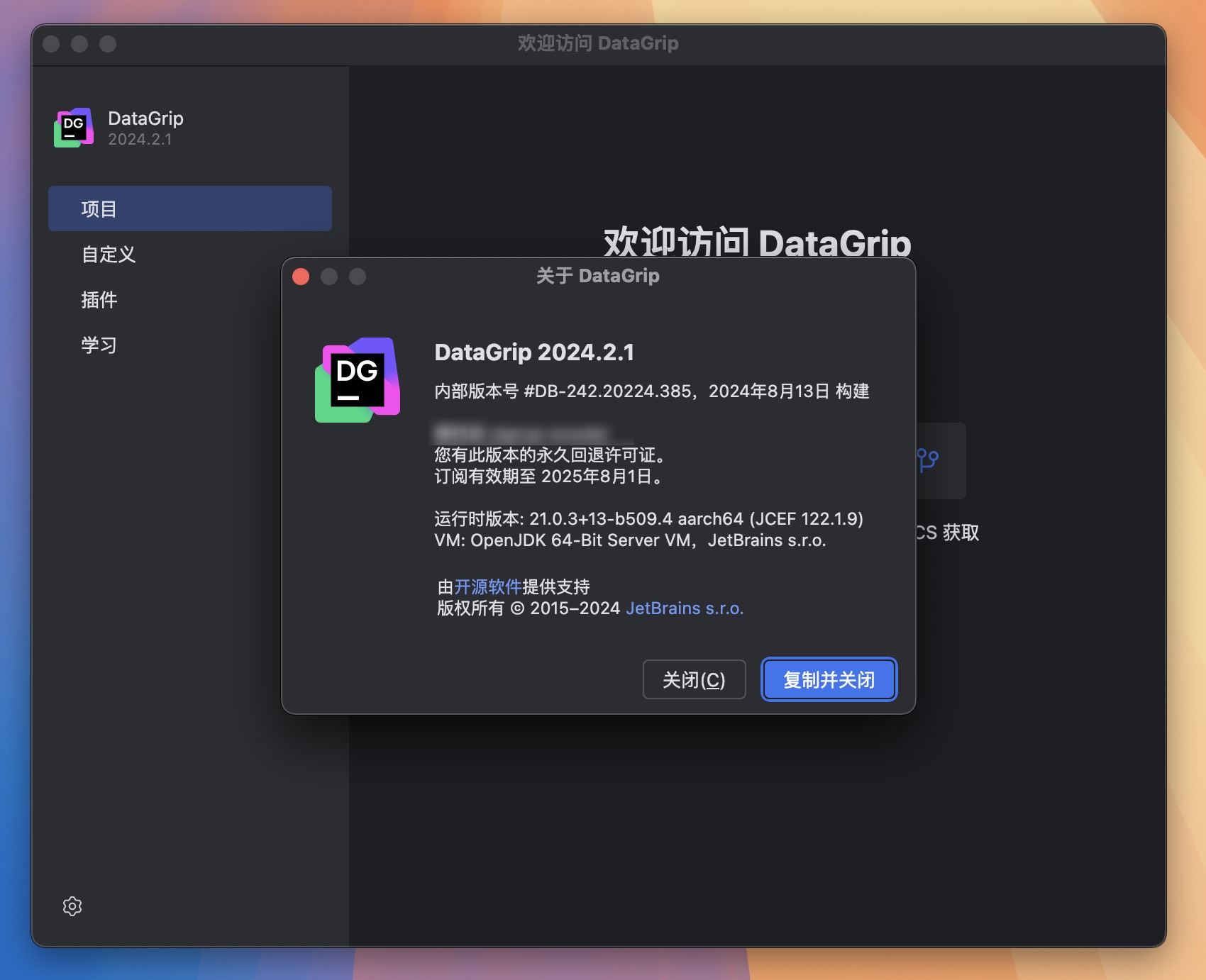Click the VCS branch icon behind dialog
Viewport: 1206px width, 980px height.
pyautogui.click(x=928, y=460)
